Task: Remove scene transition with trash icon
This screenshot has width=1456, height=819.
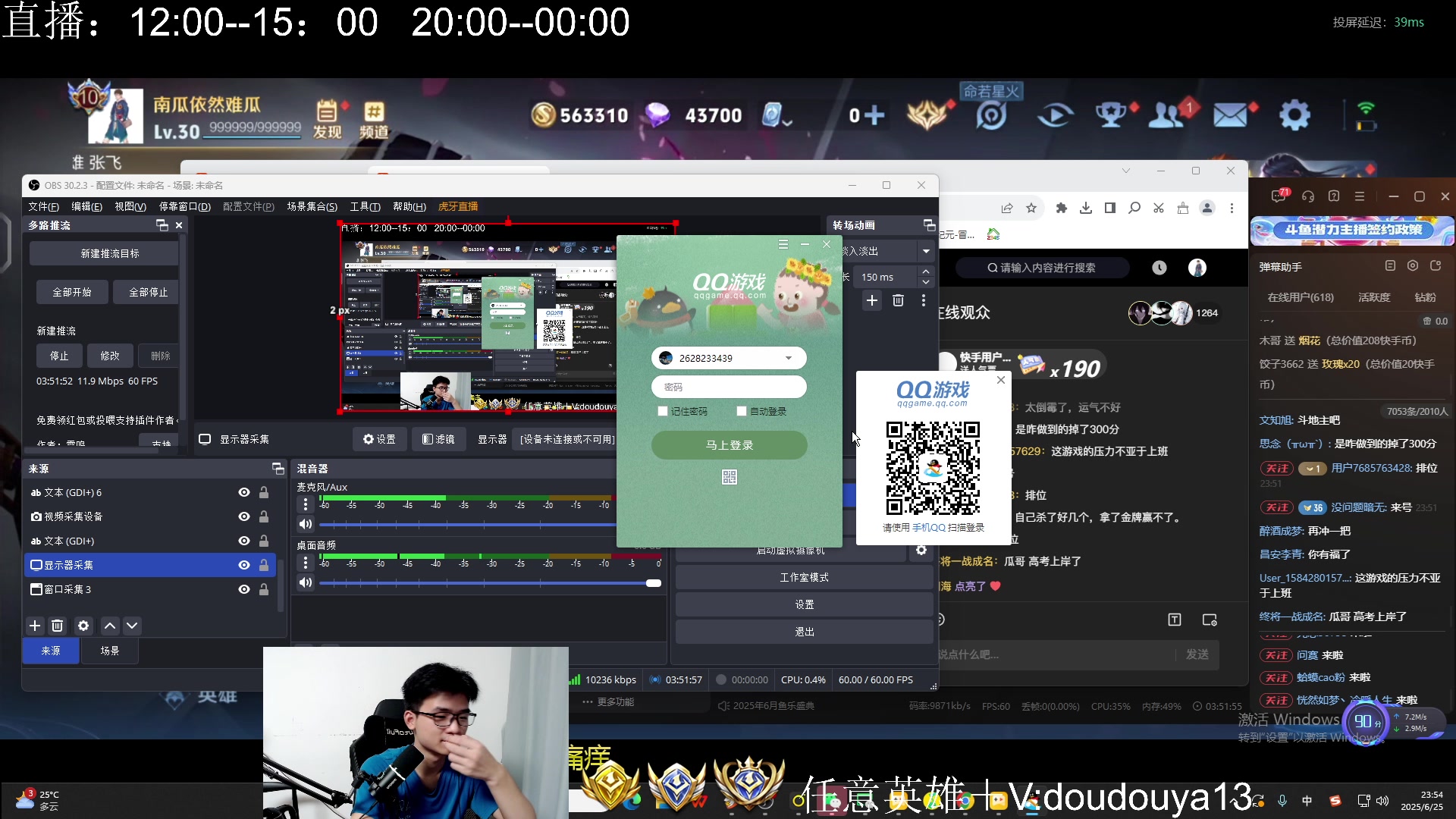Action: pos(898,300)
